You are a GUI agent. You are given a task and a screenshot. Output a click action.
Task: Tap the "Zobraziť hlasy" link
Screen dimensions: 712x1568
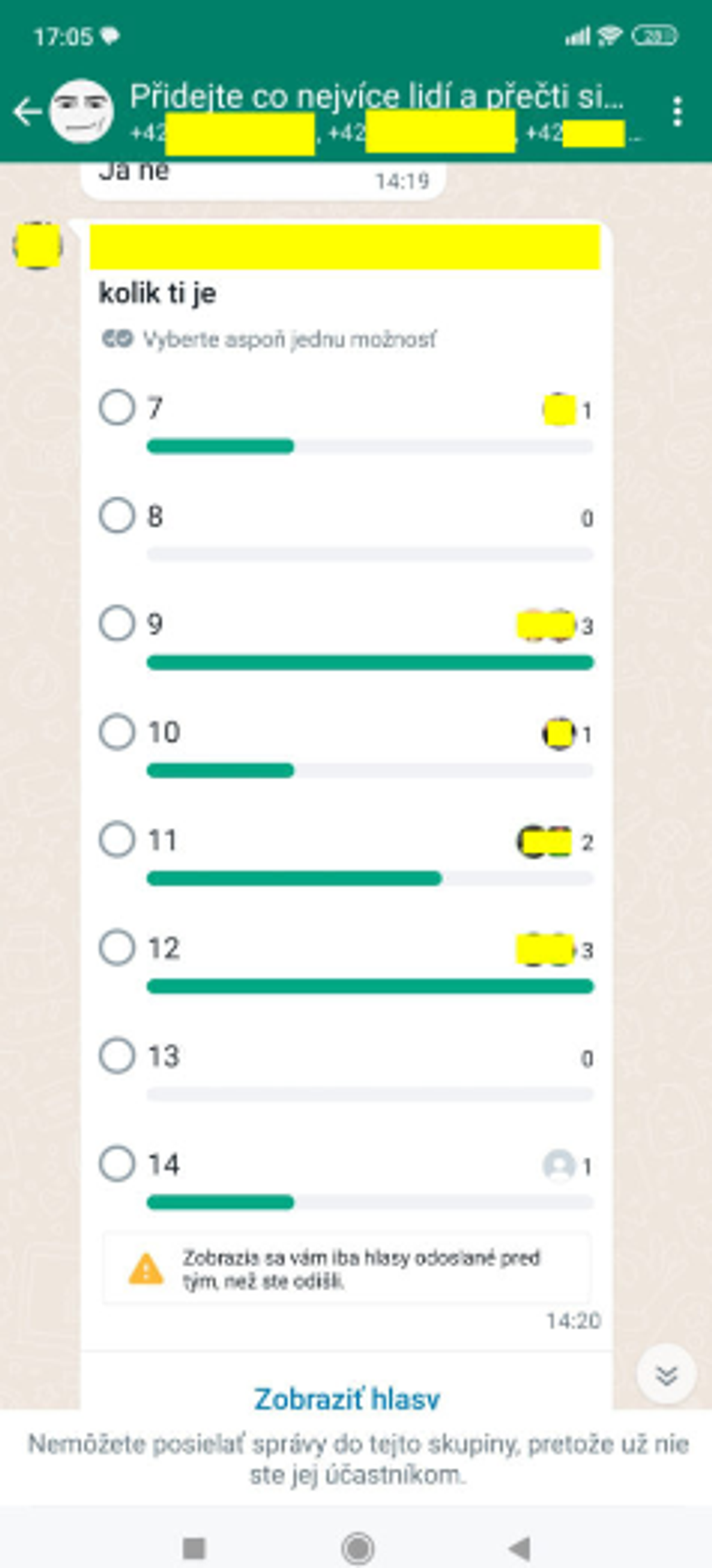(347, 1398)
